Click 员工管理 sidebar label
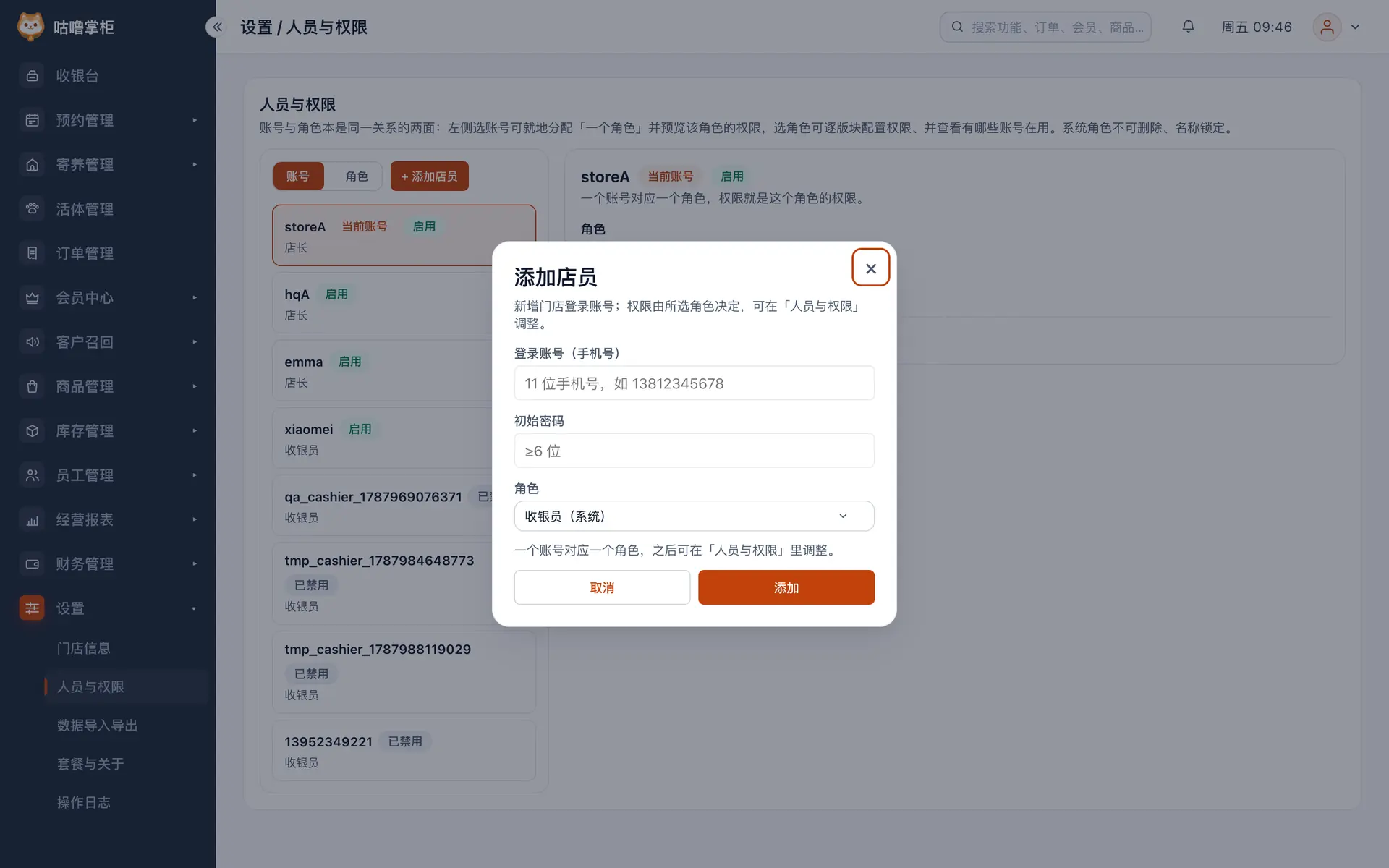This screenshot has width=1389, height=868. [85, 475]
